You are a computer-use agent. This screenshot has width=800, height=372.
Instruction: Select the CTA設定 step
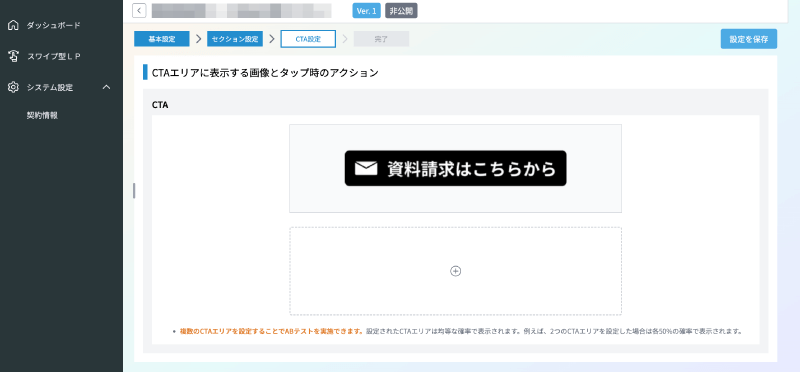click(308, 39)
